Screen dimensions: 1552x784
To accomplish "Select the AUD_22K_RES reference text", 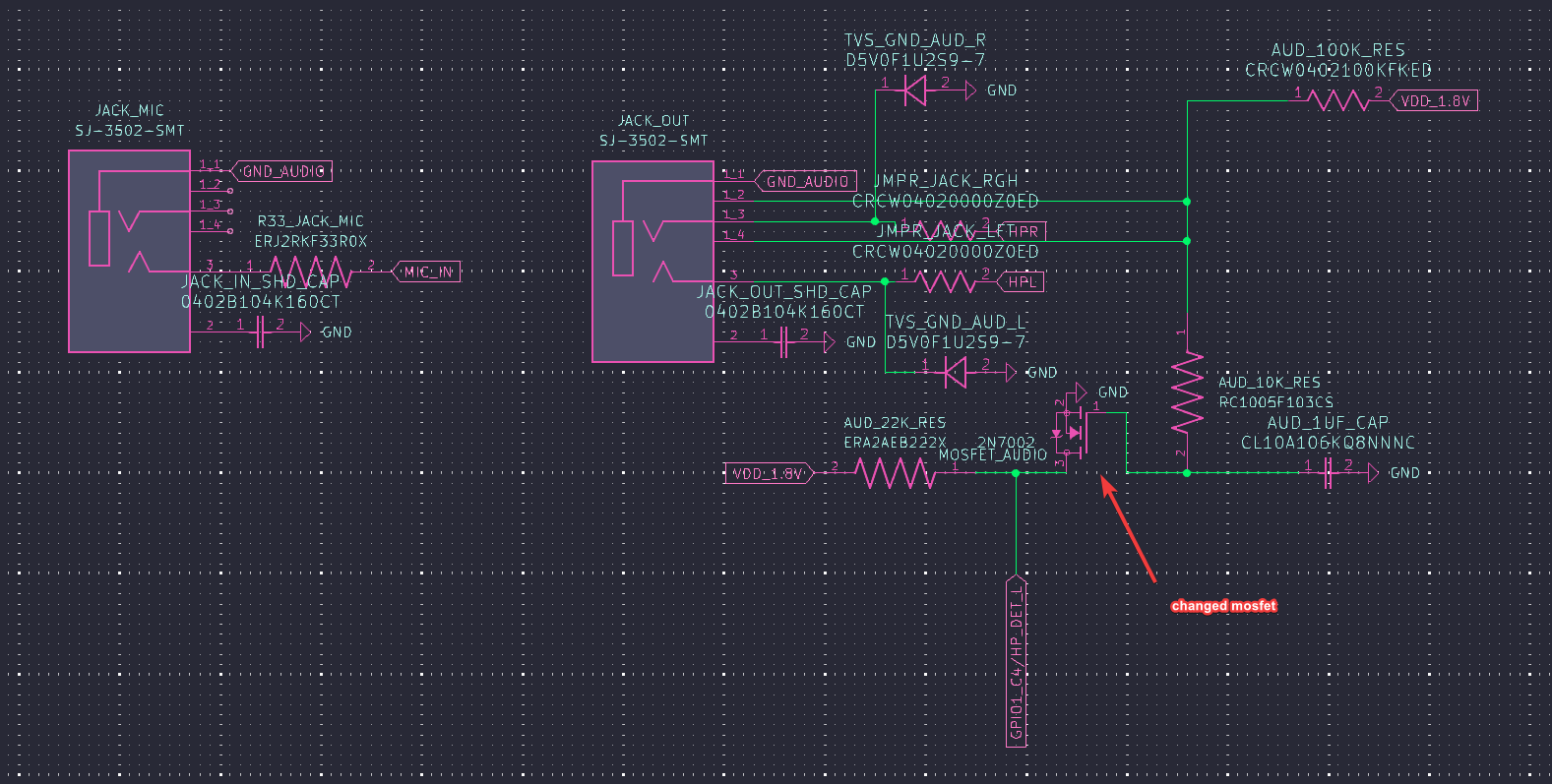I will click(895, 423).
